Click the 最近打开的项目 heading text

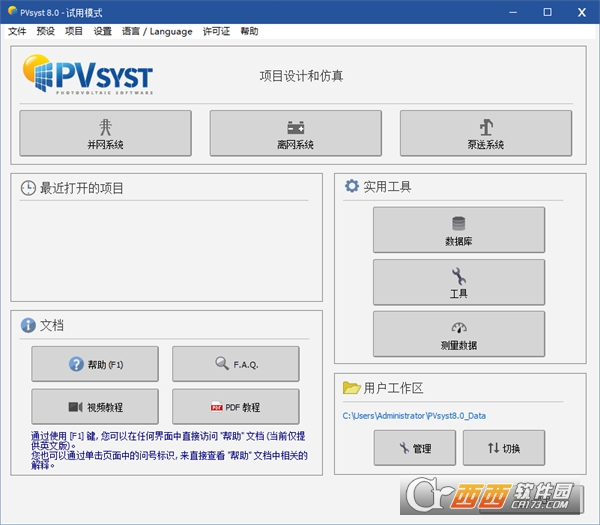[82, 188]
